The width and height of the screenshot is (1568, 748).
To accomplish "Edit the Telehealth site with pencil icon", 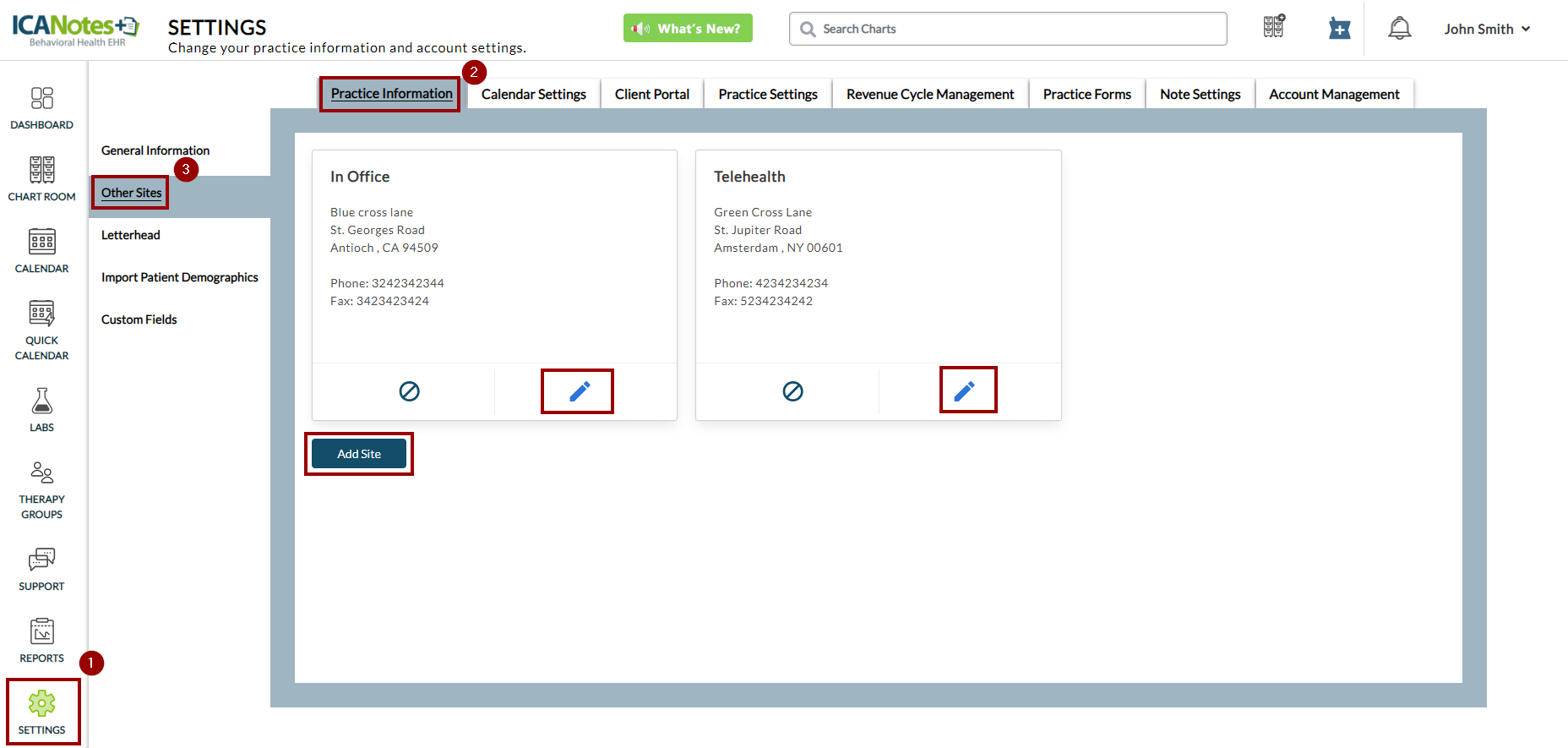I will [964, 390].
